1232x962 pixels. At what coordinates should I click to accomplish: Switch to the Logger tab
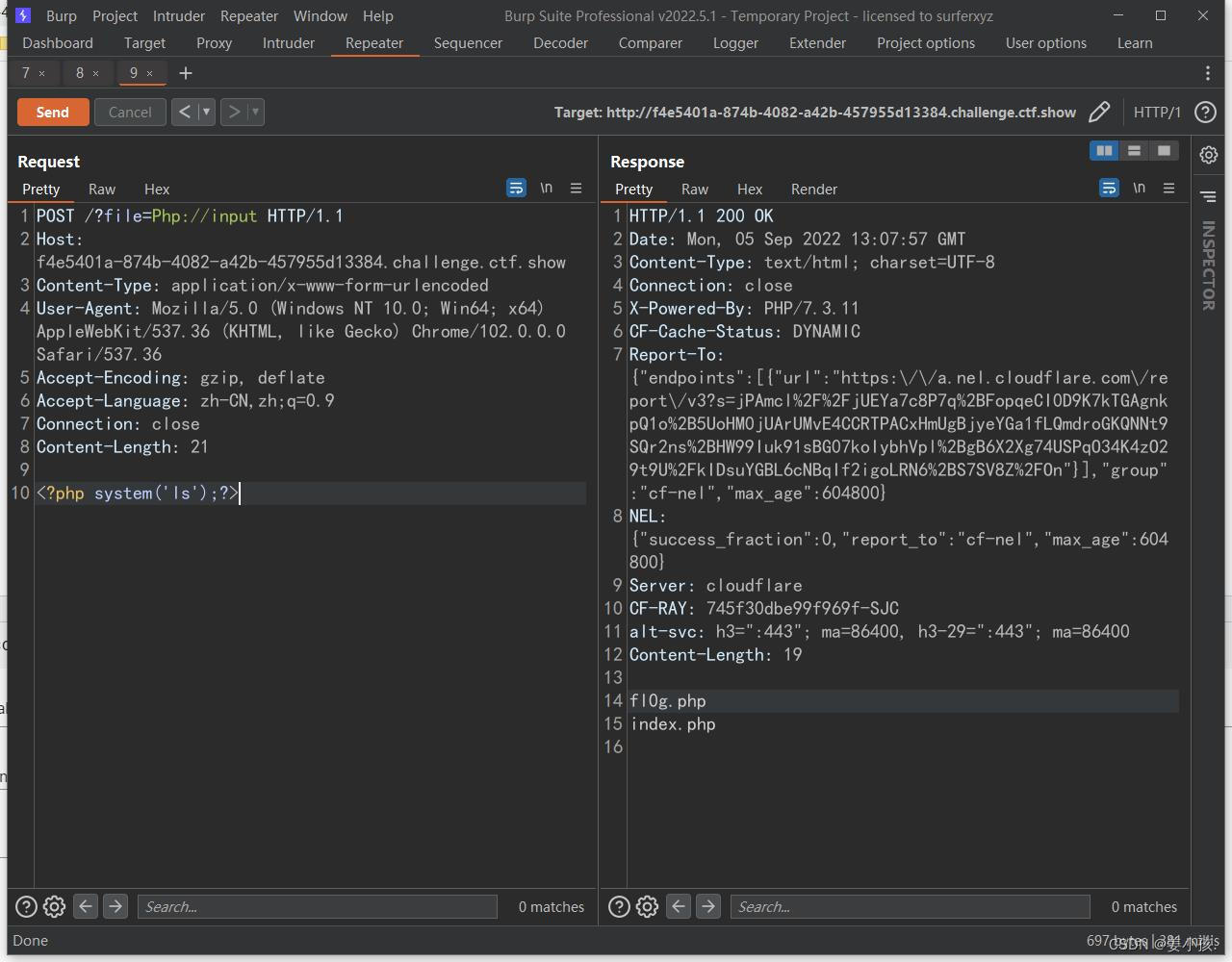[735, 43]
